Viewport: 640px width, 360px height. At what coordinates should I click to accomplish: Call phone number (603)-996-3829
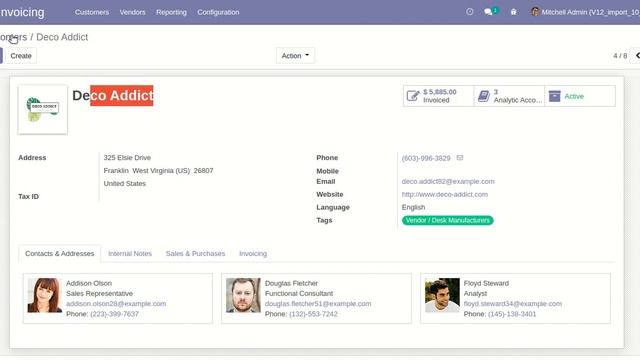click(x=426, y=158)
